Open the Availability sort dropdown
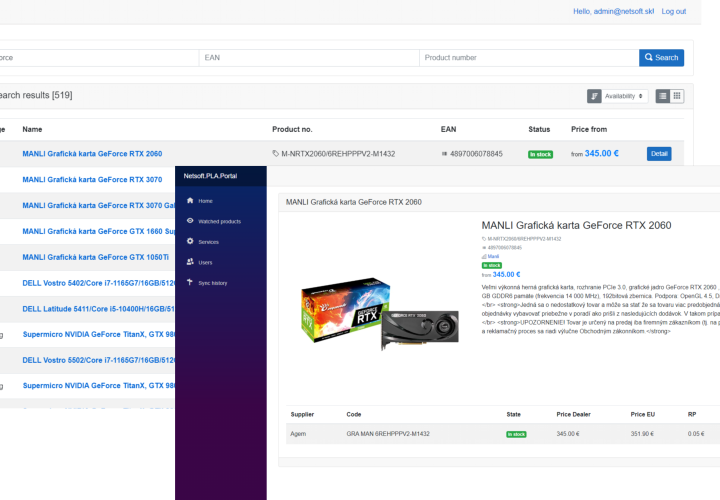This screenshot has height=500, width=720. tap(624, 96)
